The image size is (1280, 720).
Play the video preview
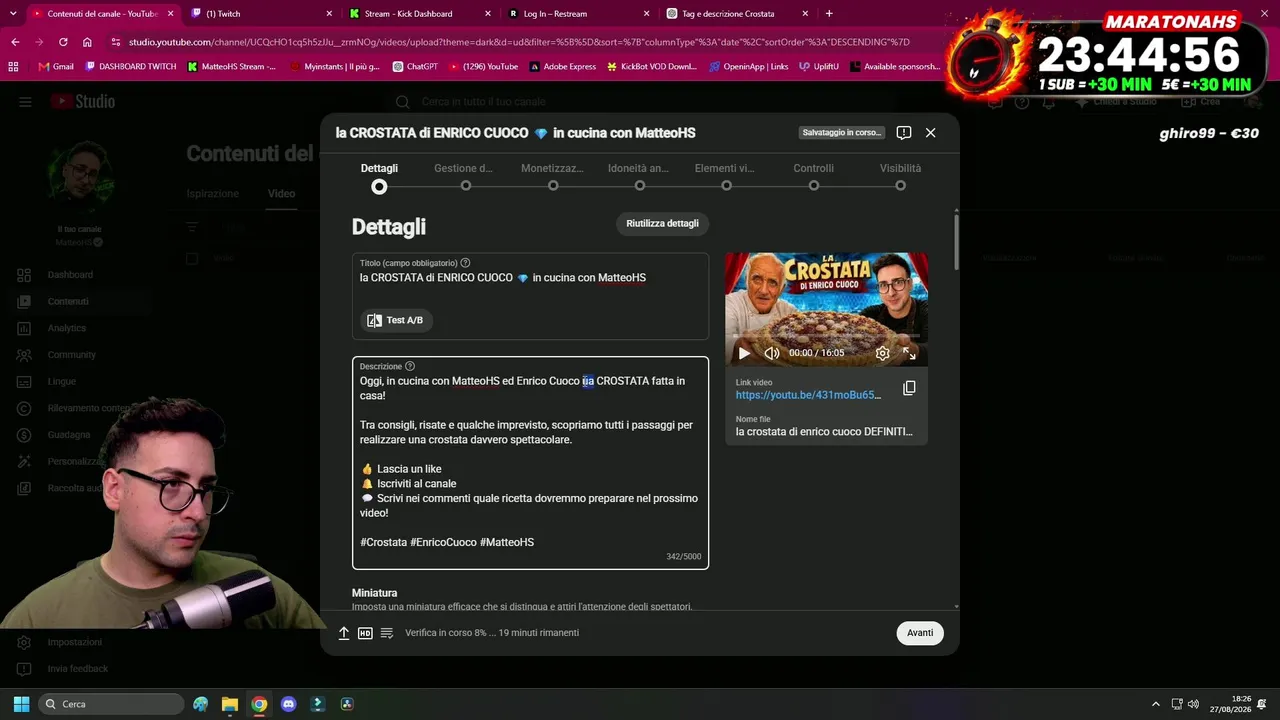click(x=744, y=353)
